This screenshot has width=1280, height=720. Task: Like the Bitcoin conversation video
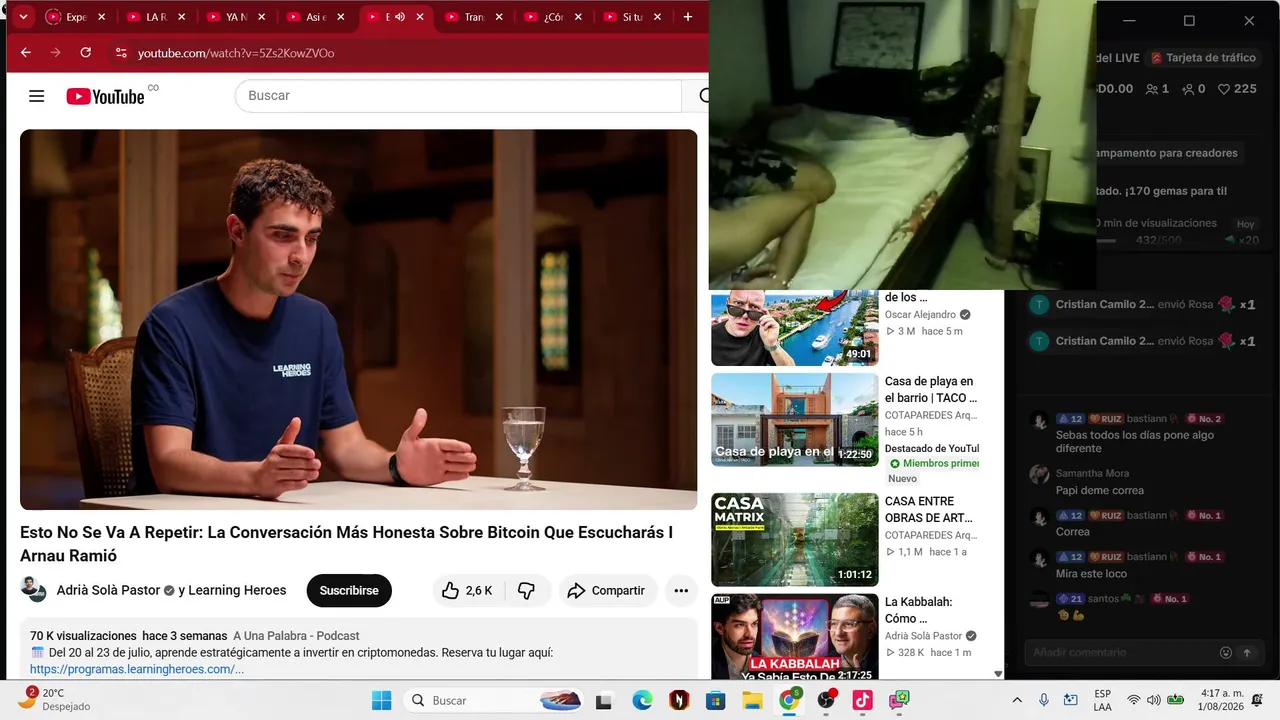[x=466, y=591]
